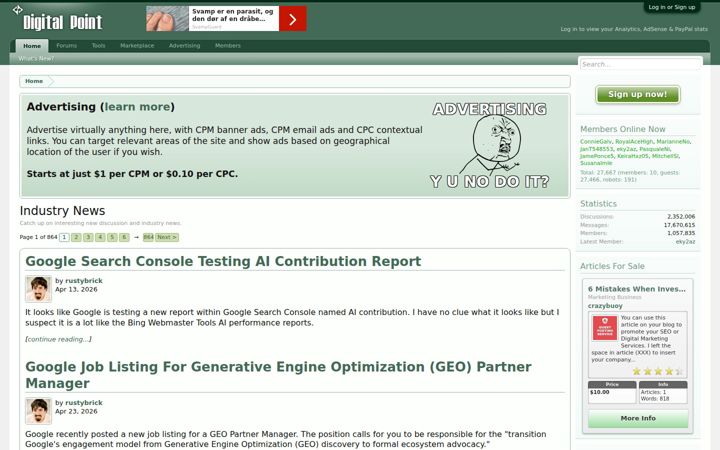Open member MarianneNo's profile
The width and height of the screenshot is (720, 450).
[673, 142]
